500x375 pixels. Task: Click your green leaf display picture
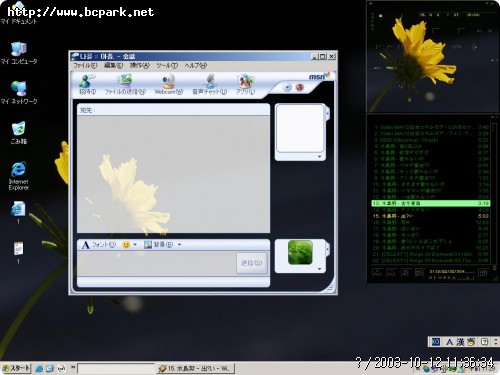tap(300, 252)
